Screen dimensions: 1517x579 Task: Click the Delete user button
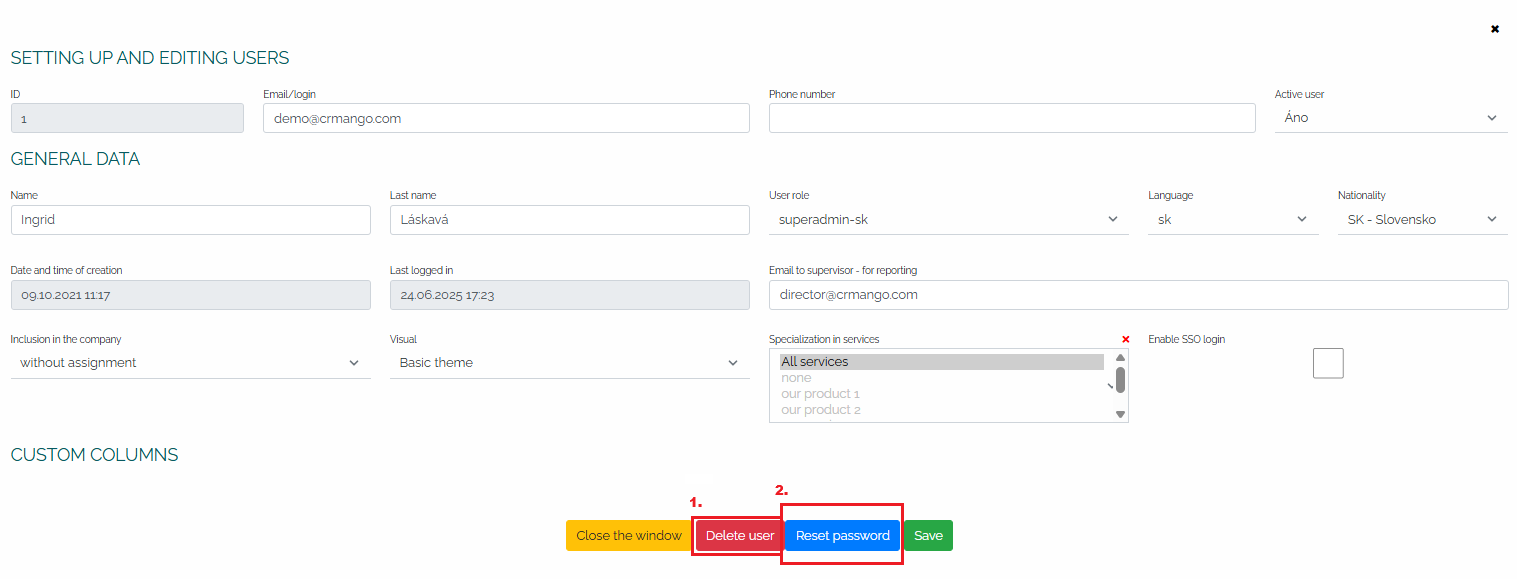tap(740, 535)
